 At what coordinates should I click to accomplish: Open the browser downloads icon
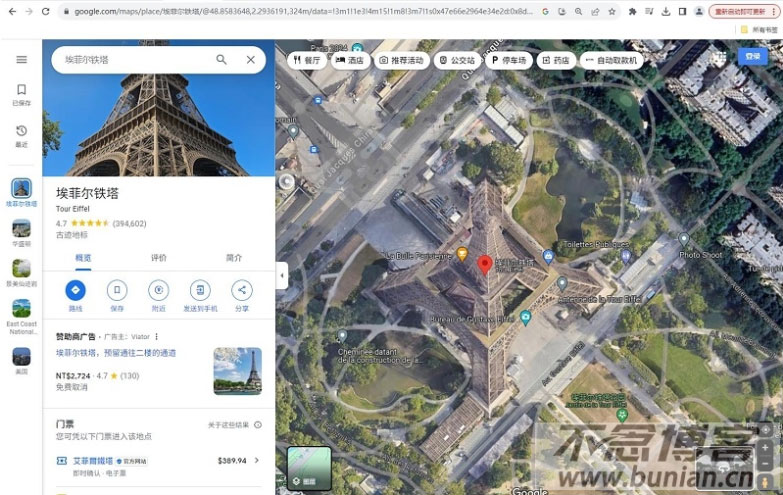tap(666, 11)
